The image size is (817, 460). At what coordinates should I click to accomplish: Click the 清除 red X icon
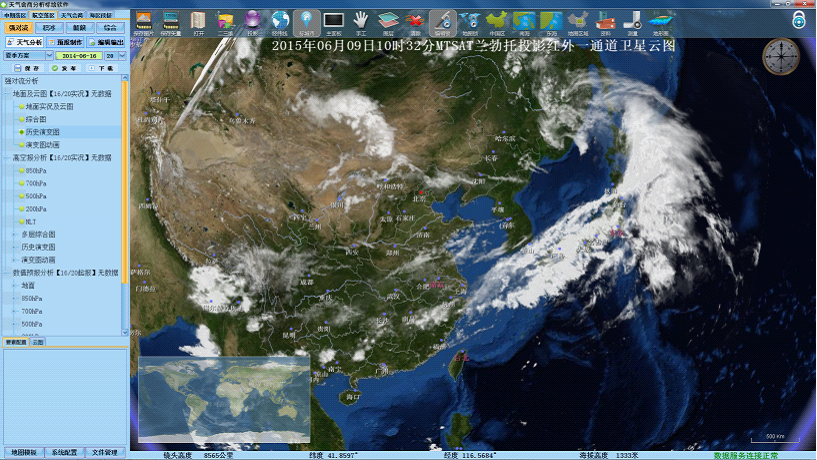tap(415, 23)
